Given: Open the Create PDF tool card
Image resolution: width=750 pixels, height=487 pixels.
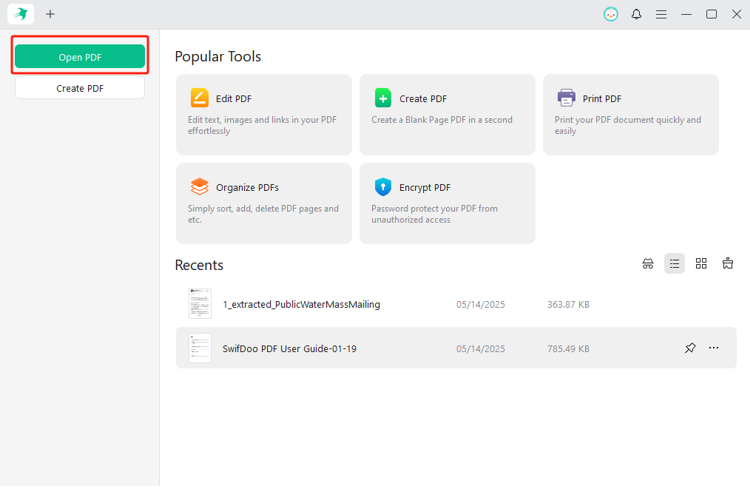Looking at the screenshot, I should pos(447,114).
